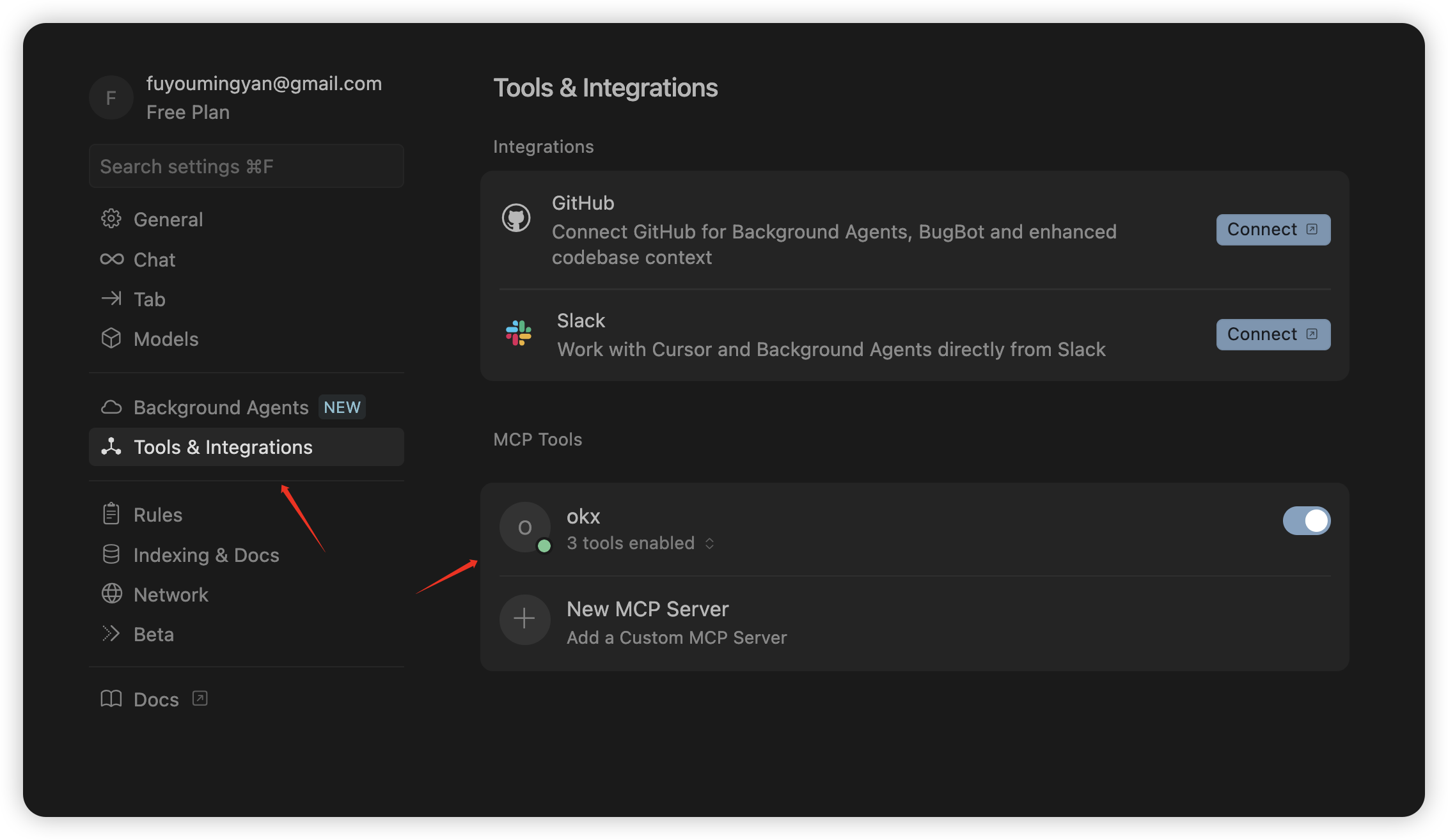
Task: Click the Models cube icon
Action: click(111, 338)
